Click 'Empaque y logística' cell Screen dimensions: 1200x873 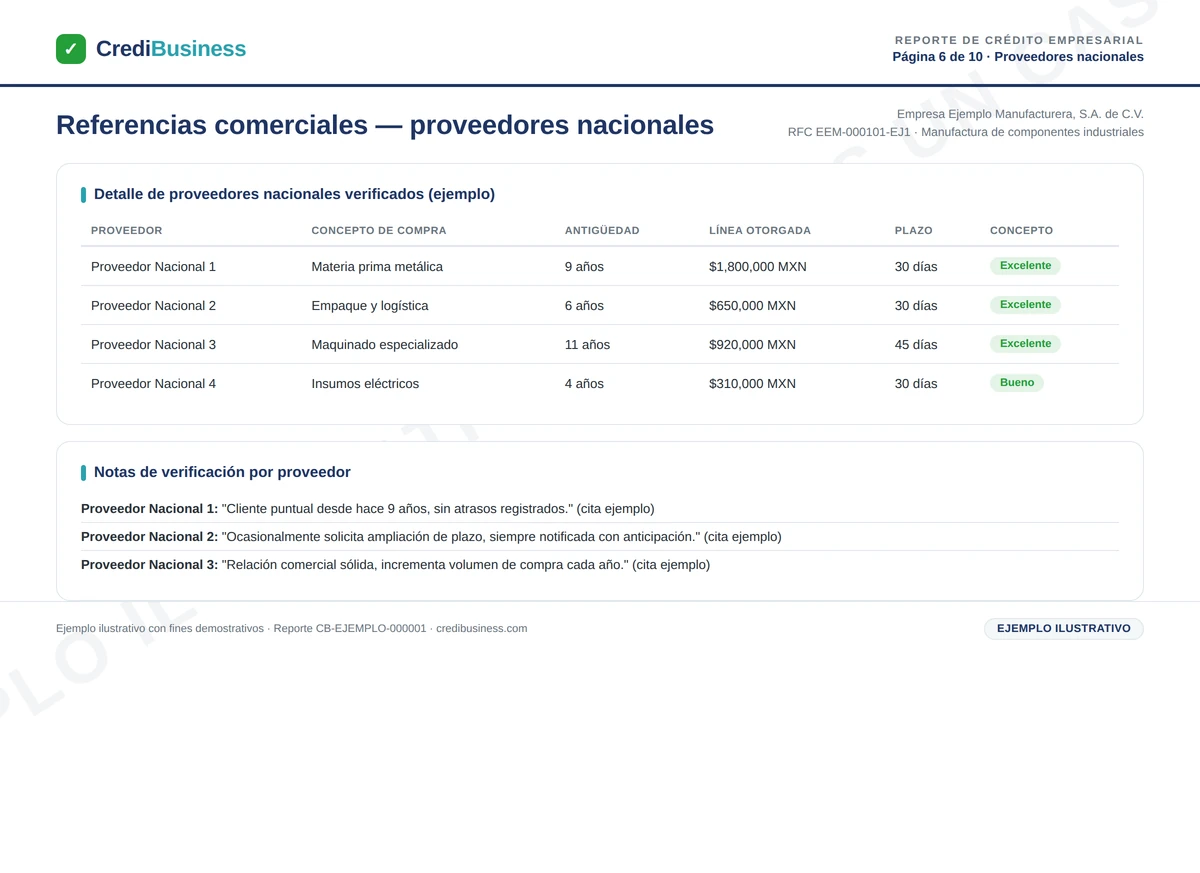tap(370, 306)
